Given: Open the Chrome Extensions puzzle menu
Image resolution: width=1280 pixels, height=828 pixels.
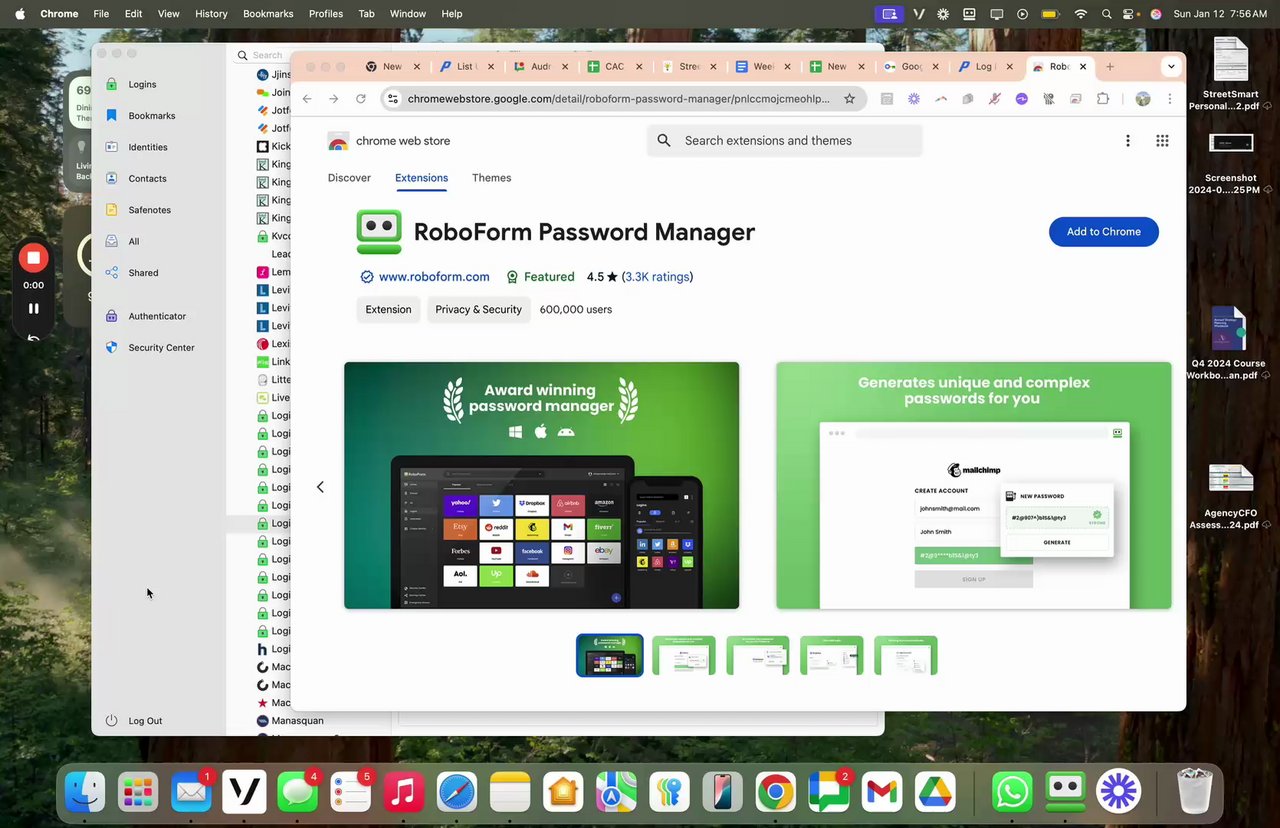Looking at the screenshot, I should [1103, 99].
